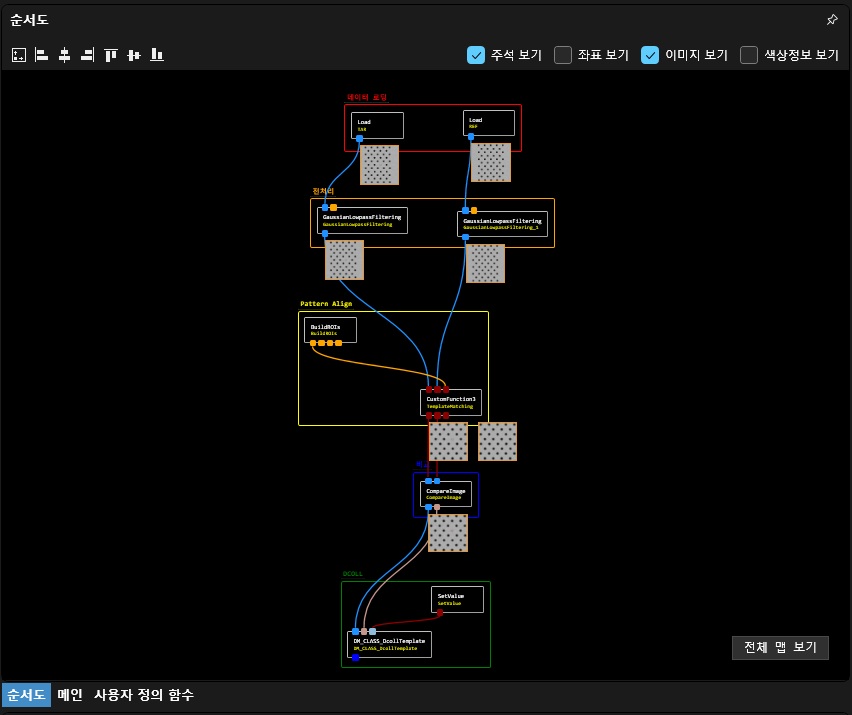Select the BuildROIs node

pos(330,328)
